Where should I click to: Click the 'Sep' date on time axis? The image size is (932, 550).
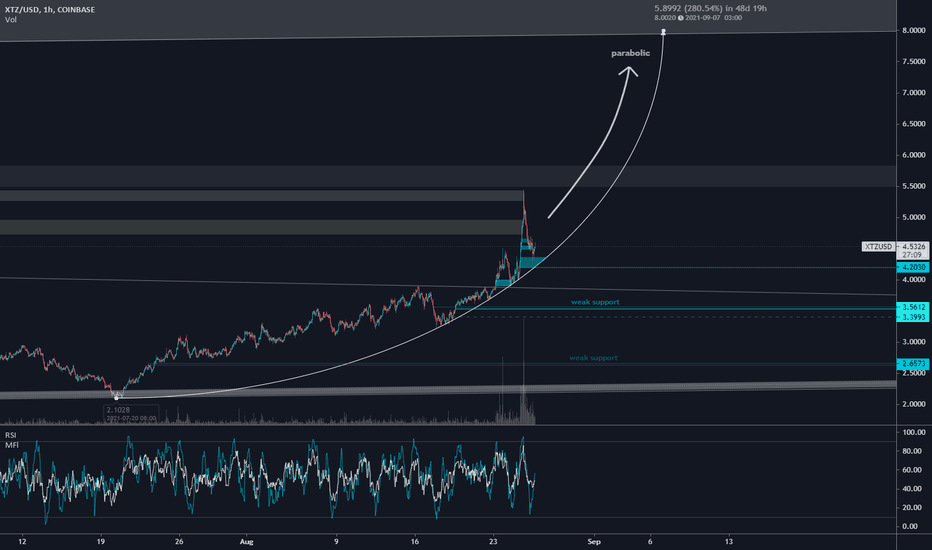[x=594, y=542]
